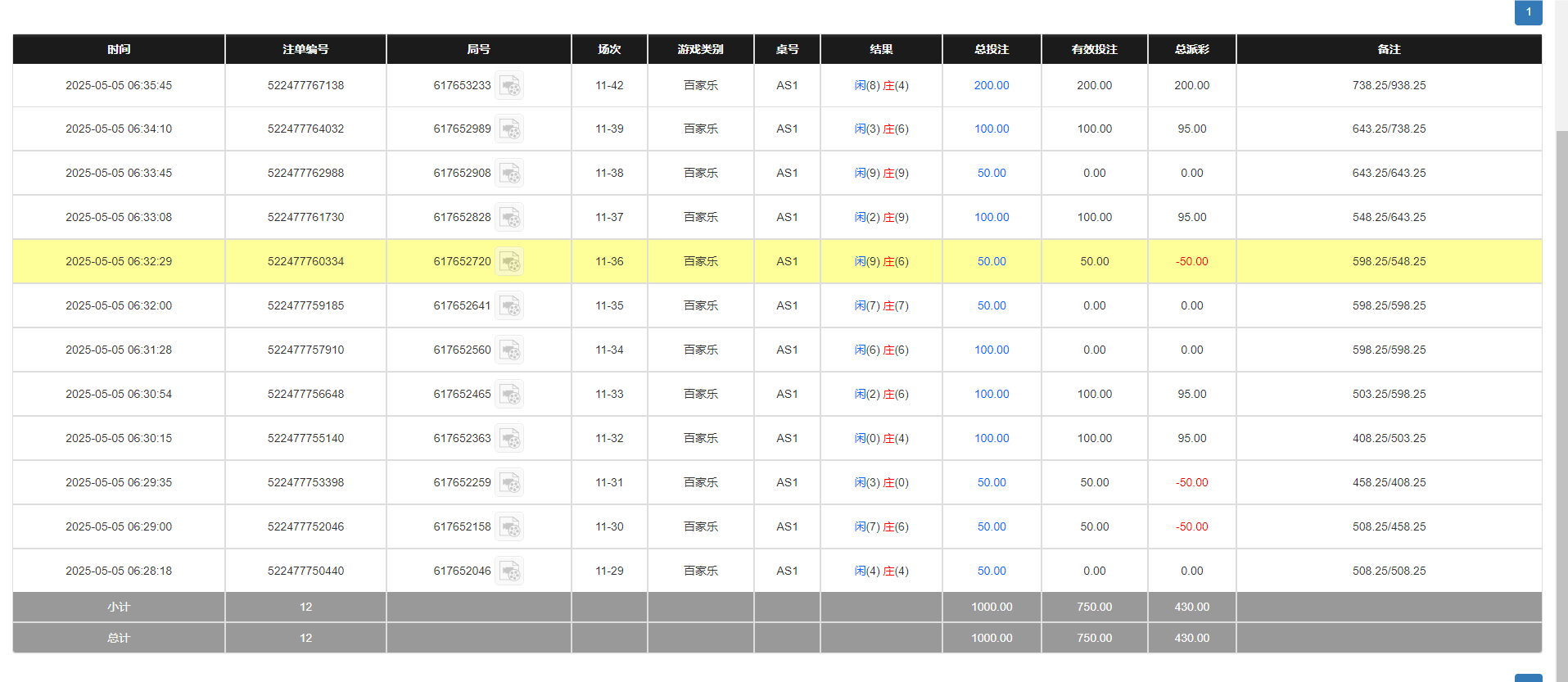Click the 时间 column header

[x=119, y=49]
